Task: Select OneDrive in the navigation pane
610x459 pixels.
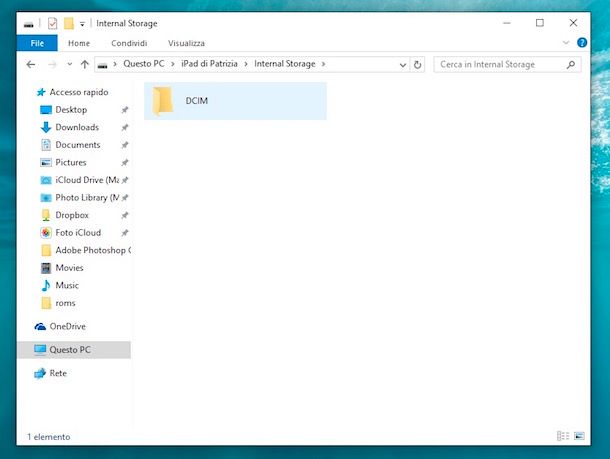Action: [x=67, y=326]
